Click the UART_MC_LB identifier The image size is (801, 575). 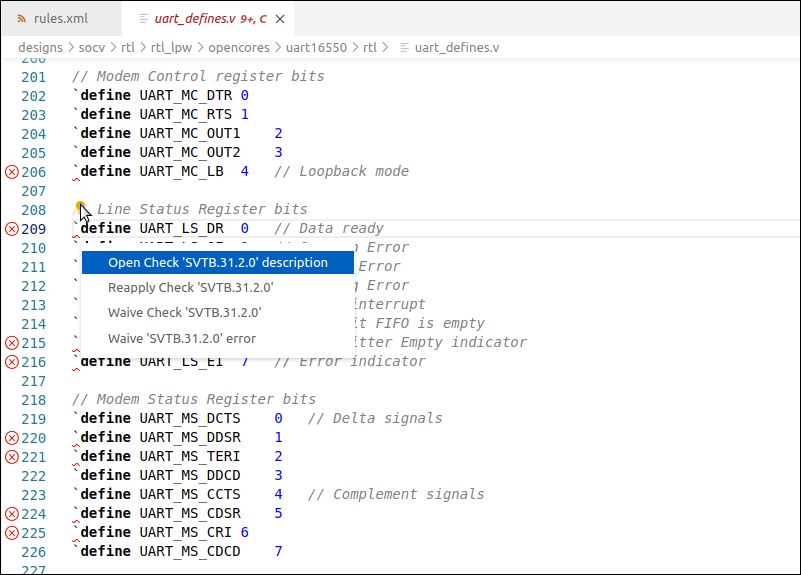pos(181,171)
